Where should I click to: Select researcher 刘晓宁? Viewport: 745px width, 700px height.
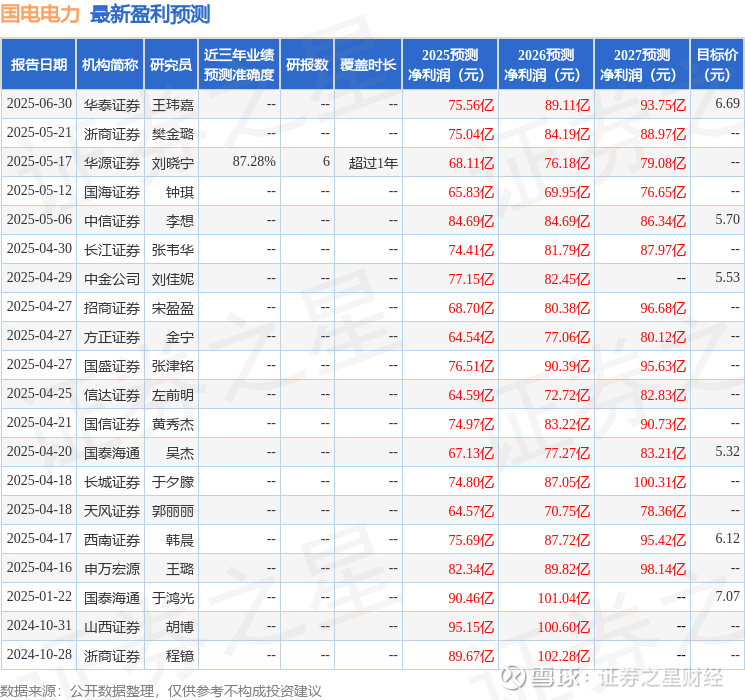[173, 163]
